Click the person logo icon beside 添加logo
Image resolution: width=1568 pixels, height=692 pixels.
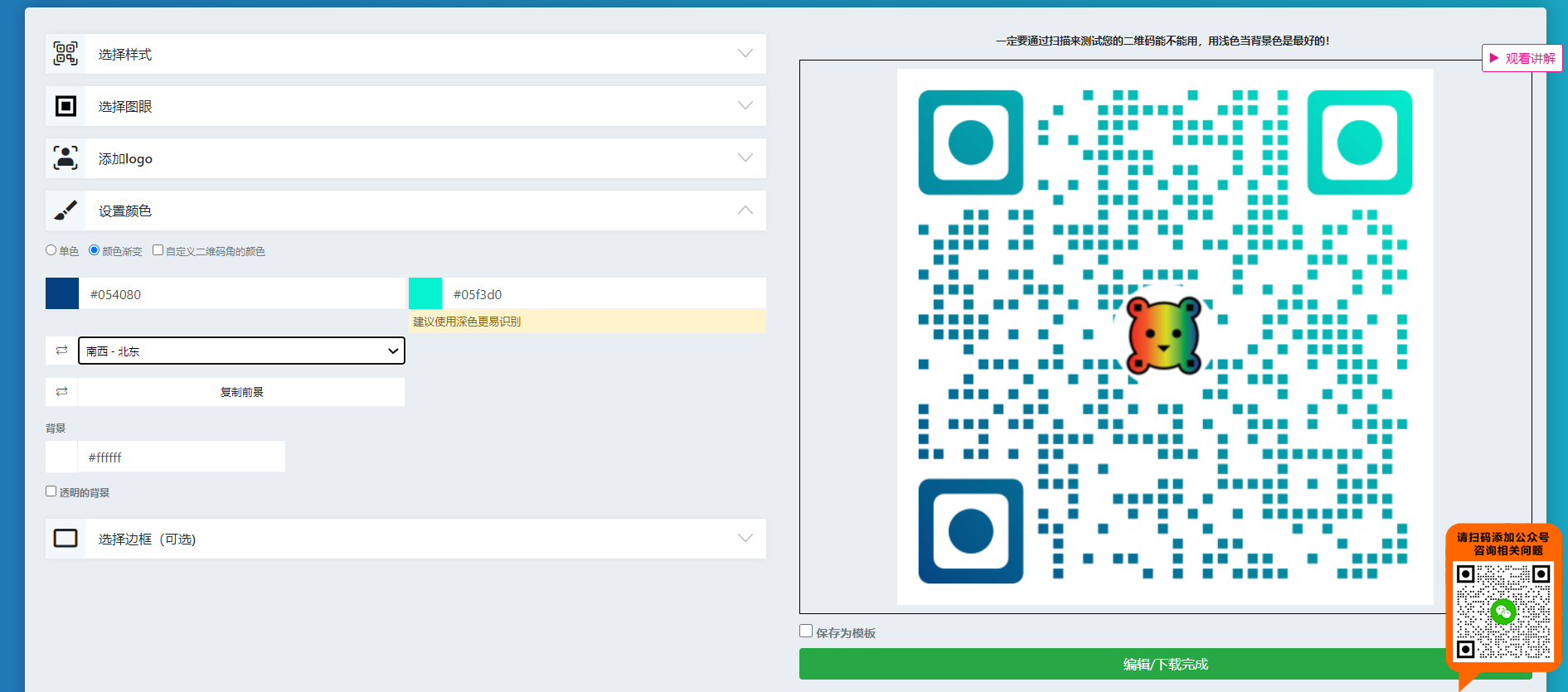pyautogui.click(x=66, y=157)
